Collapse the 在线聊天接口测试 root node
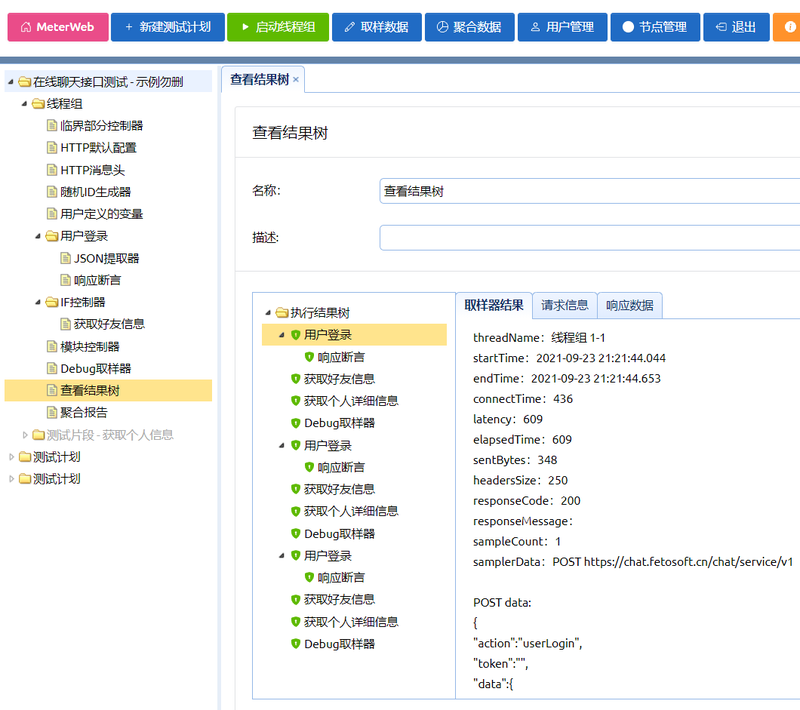The height and width of the screenshot is (710, 800). point(11,82)
